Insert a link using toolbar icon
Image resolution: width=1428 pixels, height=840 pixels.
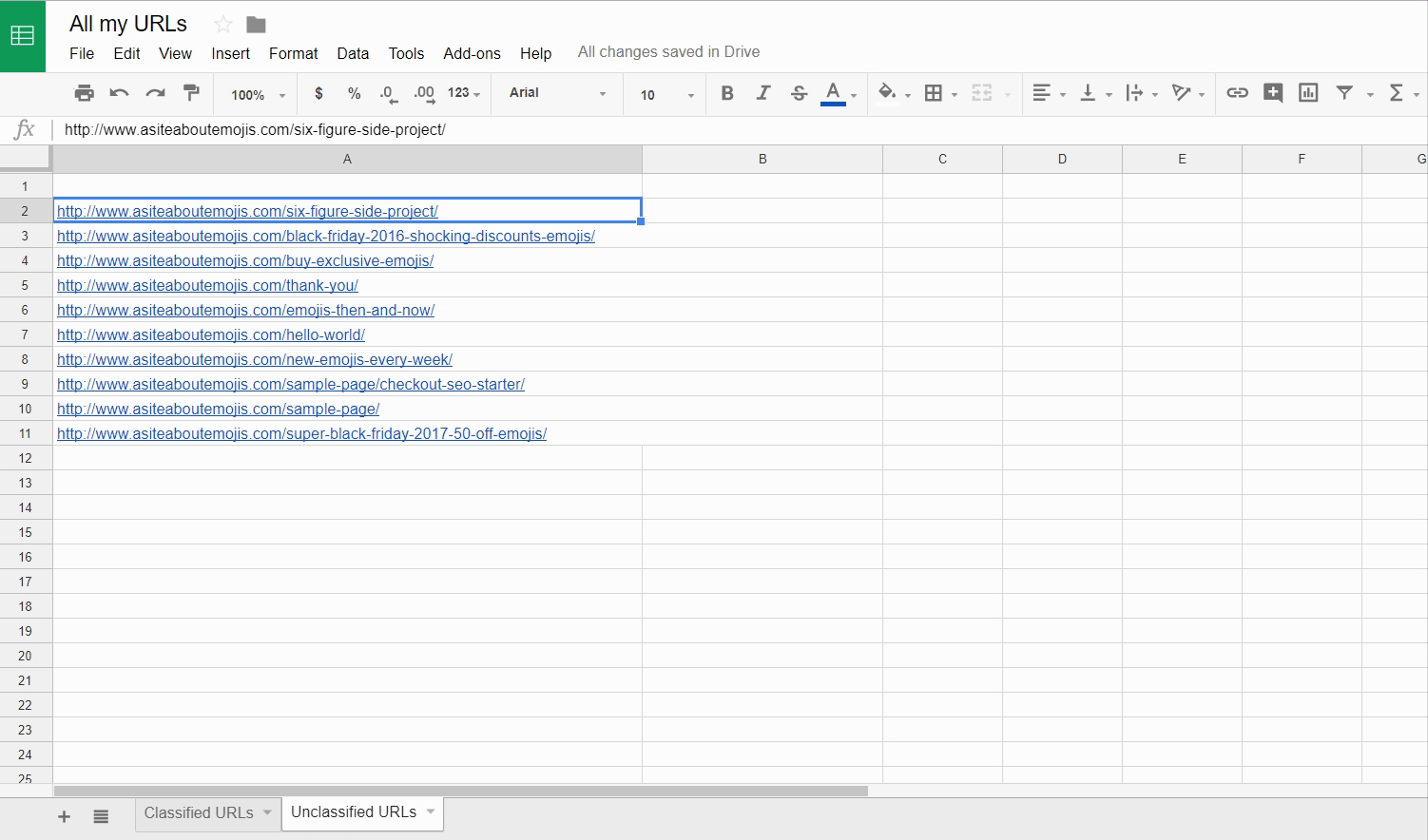tap(1237, 93)
